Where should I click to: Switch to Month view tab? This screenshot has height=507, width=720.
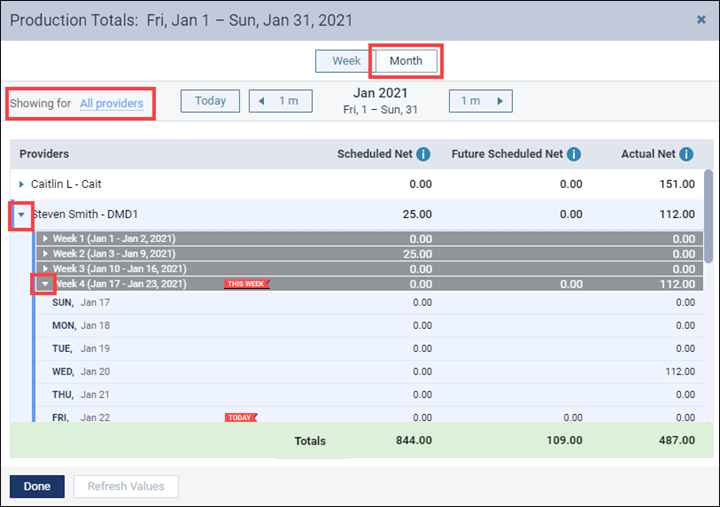pos(406,61)
